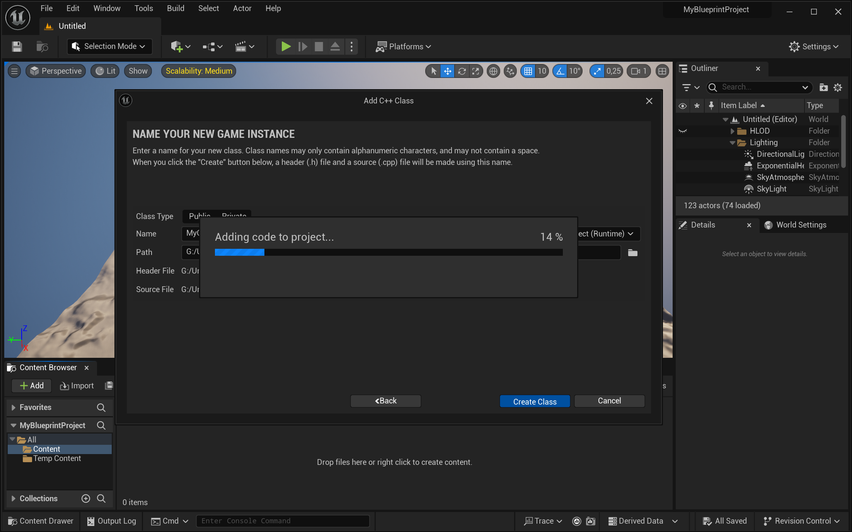Screen dimensions: 852x532
Task: Click the Eject from player icon
Action: click(335, 47)
